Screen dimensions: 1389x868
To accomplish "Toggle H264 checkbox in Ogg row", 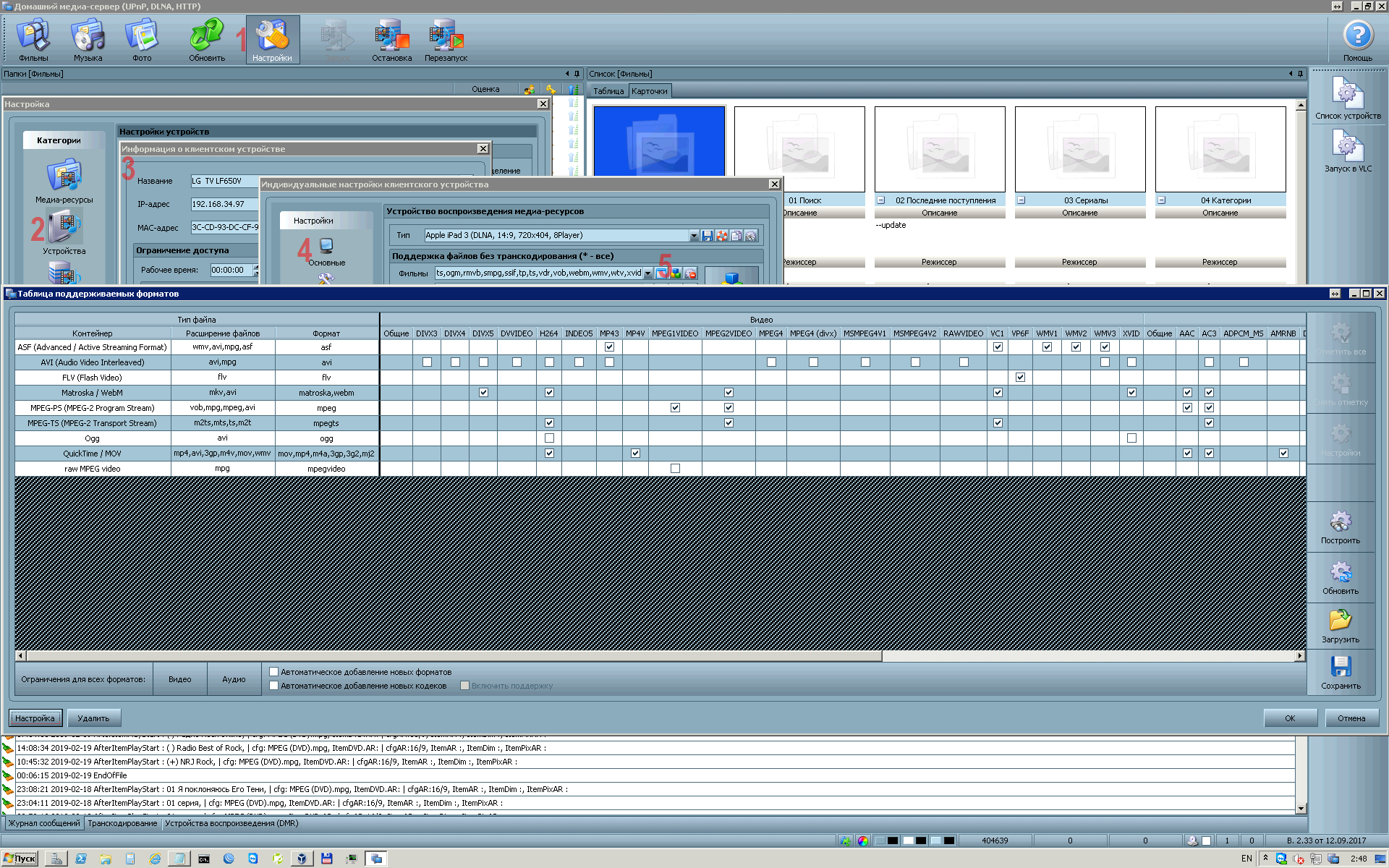I will 549,438.
